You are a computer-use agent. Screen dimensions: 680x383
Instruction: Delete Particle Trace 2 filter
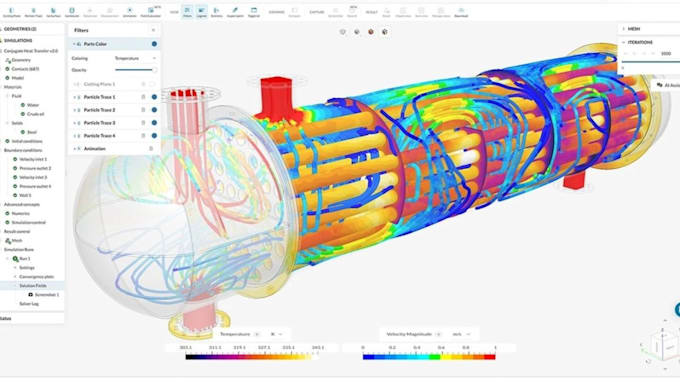coord(143,110)
